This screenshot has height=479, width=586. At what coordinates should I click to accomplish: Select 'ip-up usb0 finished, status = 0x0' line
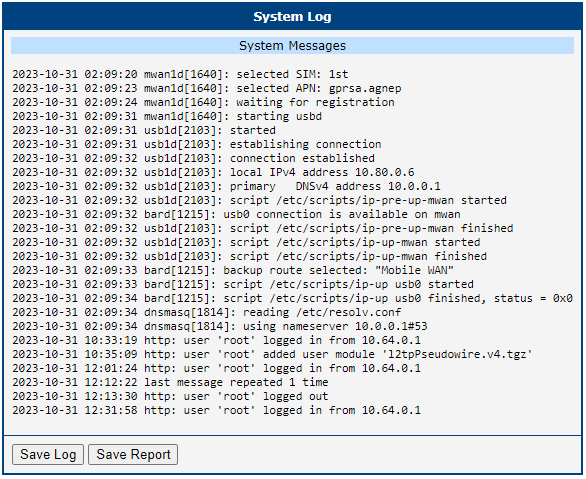292,299
